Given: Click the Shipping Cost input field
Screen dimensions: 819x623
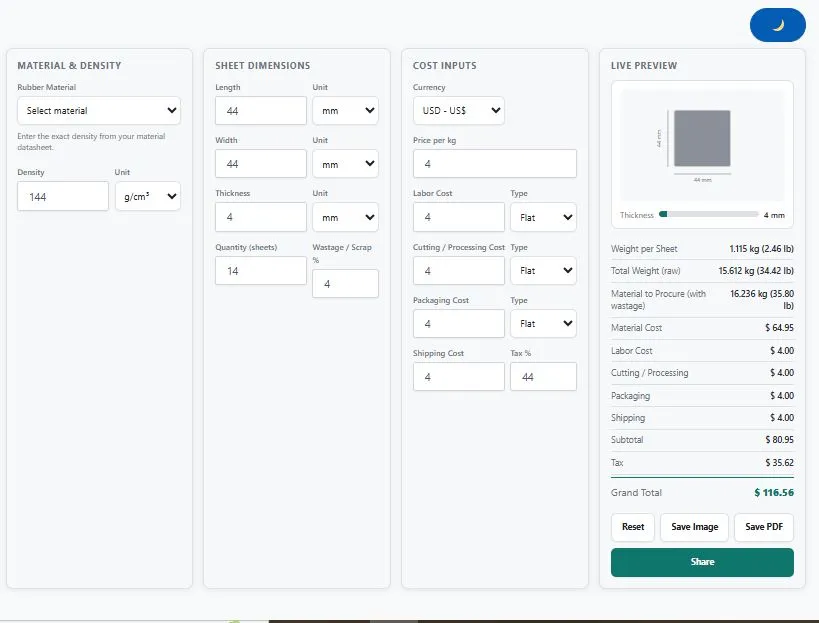Looking at the screenshot, I should [459, 377].
